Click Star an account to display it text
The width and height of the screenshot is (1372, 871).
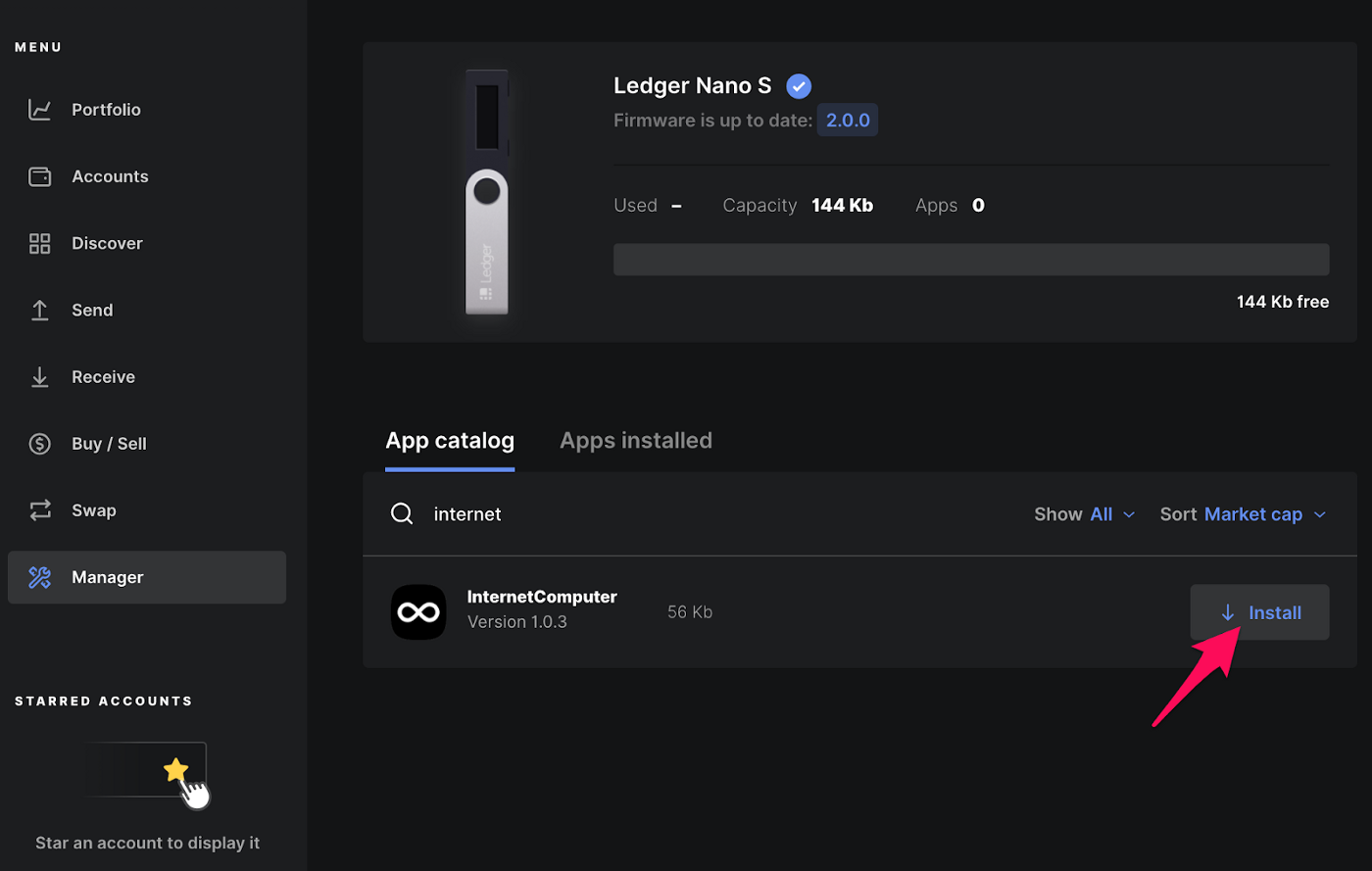tap(147, 843)
